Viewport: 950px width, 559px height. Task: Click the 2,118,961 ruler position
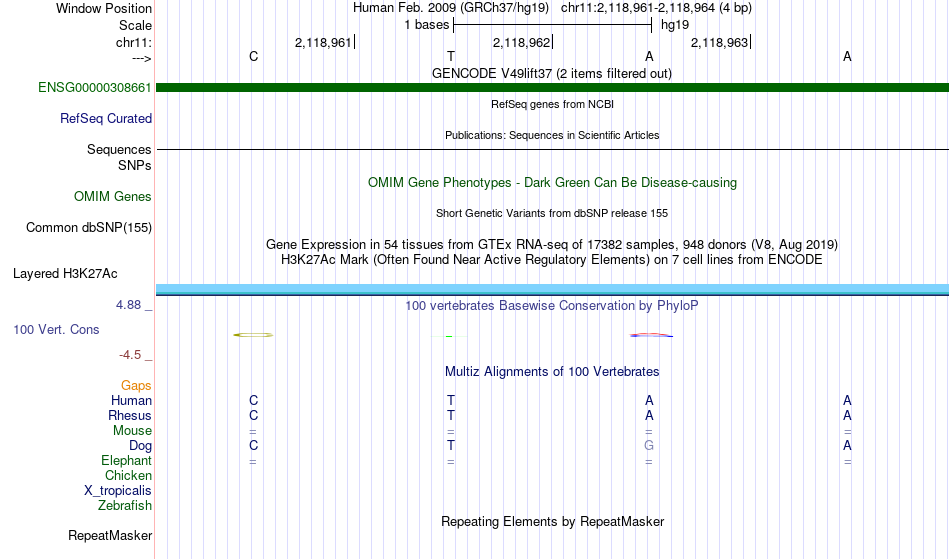[323, 42]
